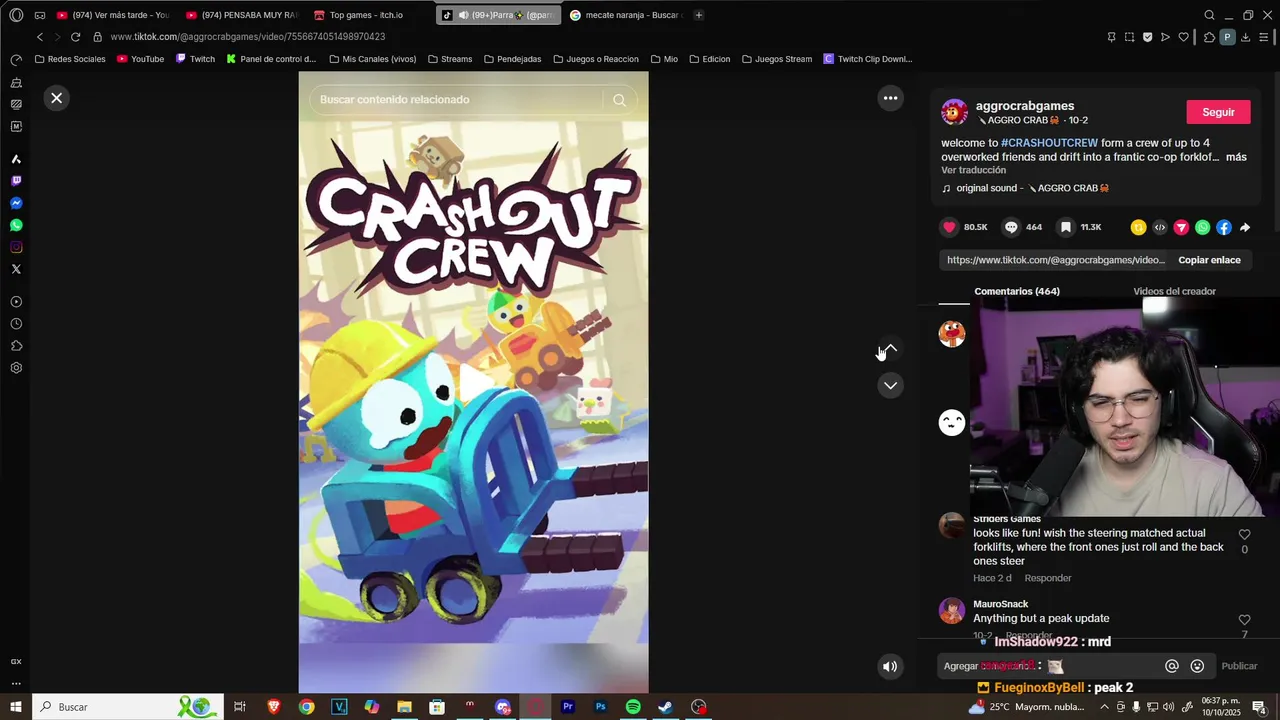Open X (Twitter) in Opera sidebar
This screenshot has width=1280, height=720.
(16, 269)
